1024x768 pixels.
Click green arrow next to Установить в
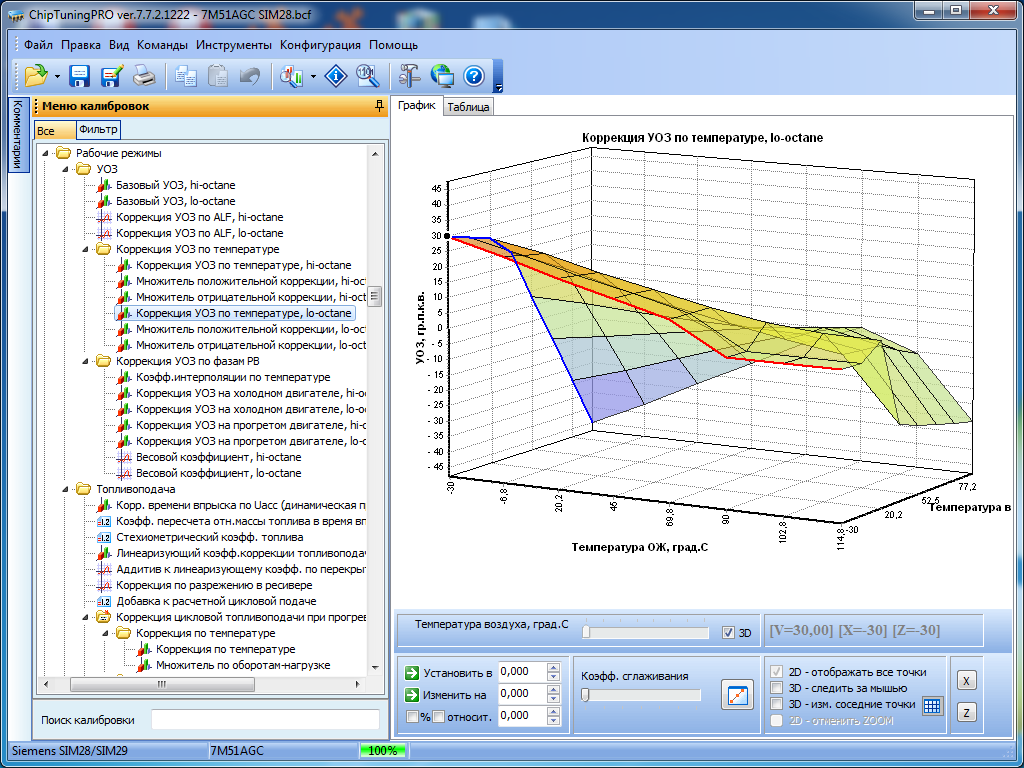[x=411, y=673]
